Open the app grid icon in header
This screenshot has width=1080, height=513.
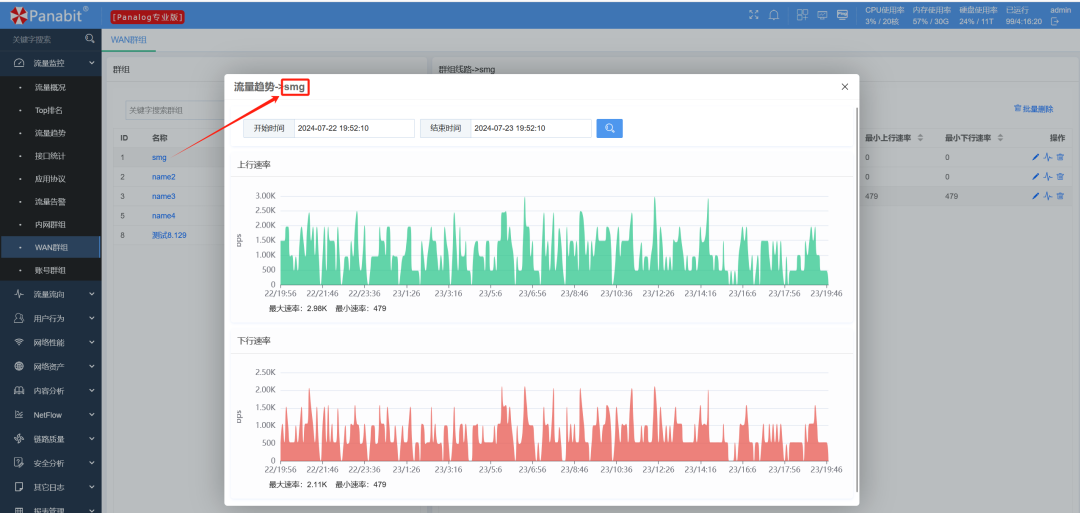(x=802, y=15)
